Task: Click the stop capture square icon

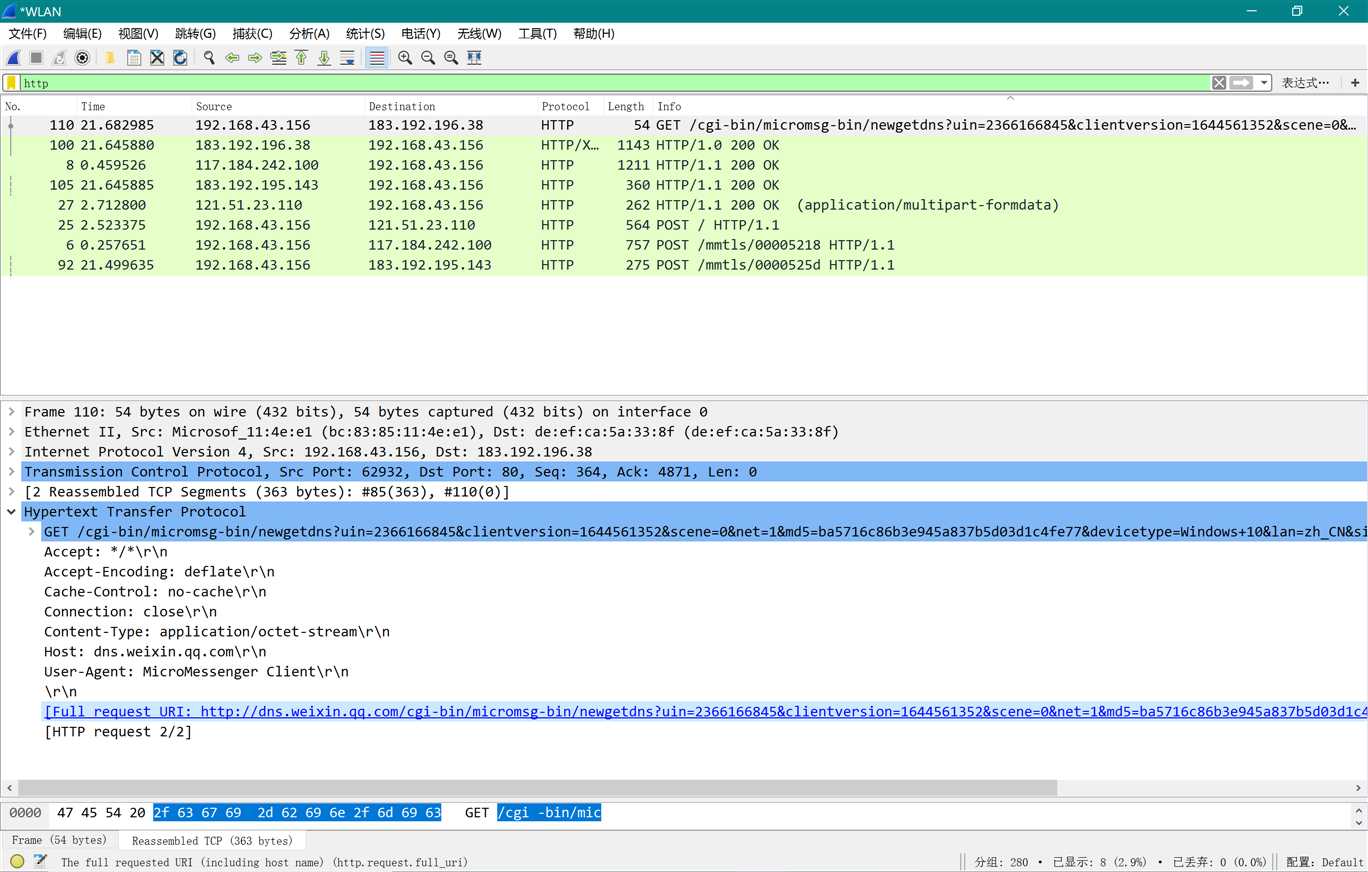Action: (36, 58)
